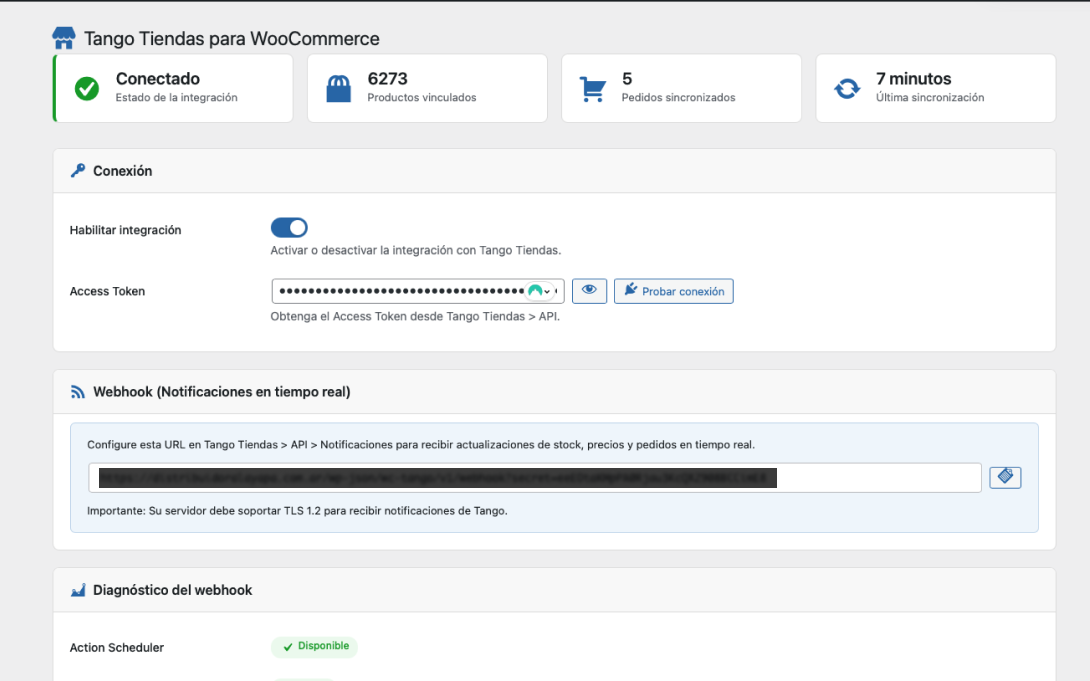
Task: Click the plug icon in Probar conexión
Action: click(631, 290)
